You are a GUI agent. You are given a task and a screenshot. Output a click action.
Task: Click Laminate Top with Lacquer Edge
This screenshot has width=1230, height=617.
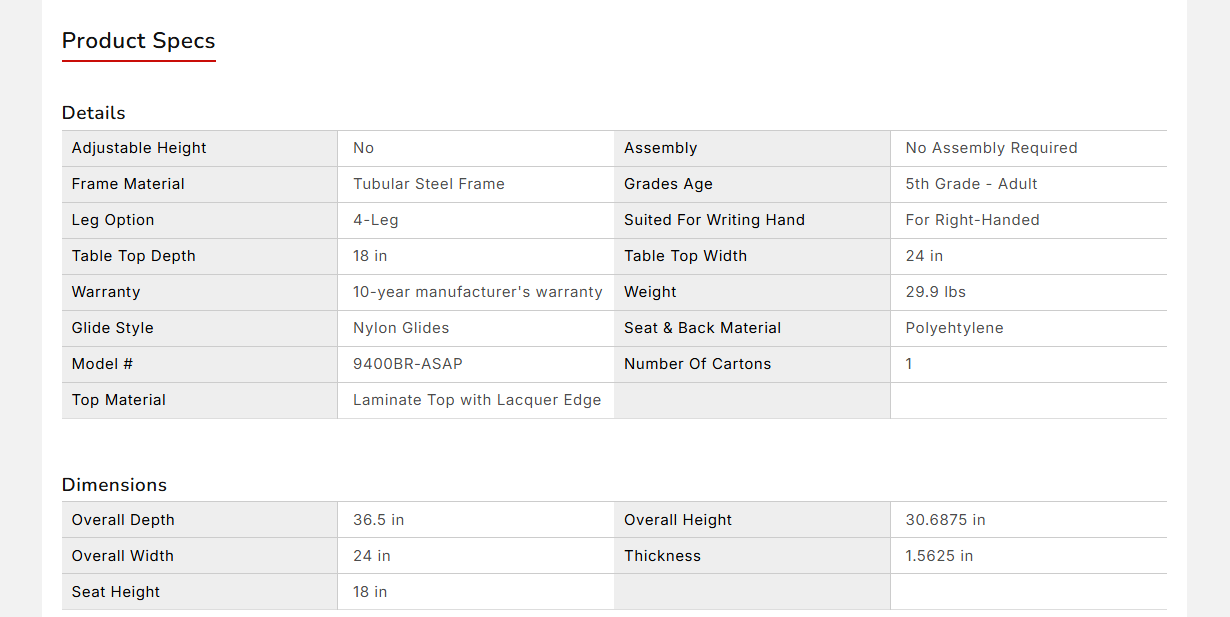pyautogui.click(x=477, y=400)
